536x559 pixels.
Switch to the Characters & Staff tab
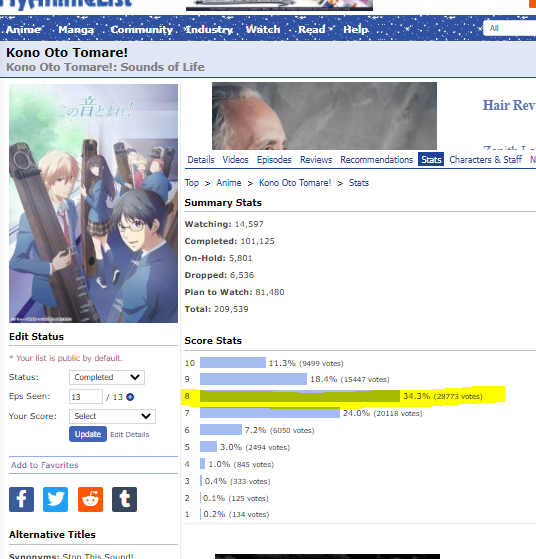(485, 159)
